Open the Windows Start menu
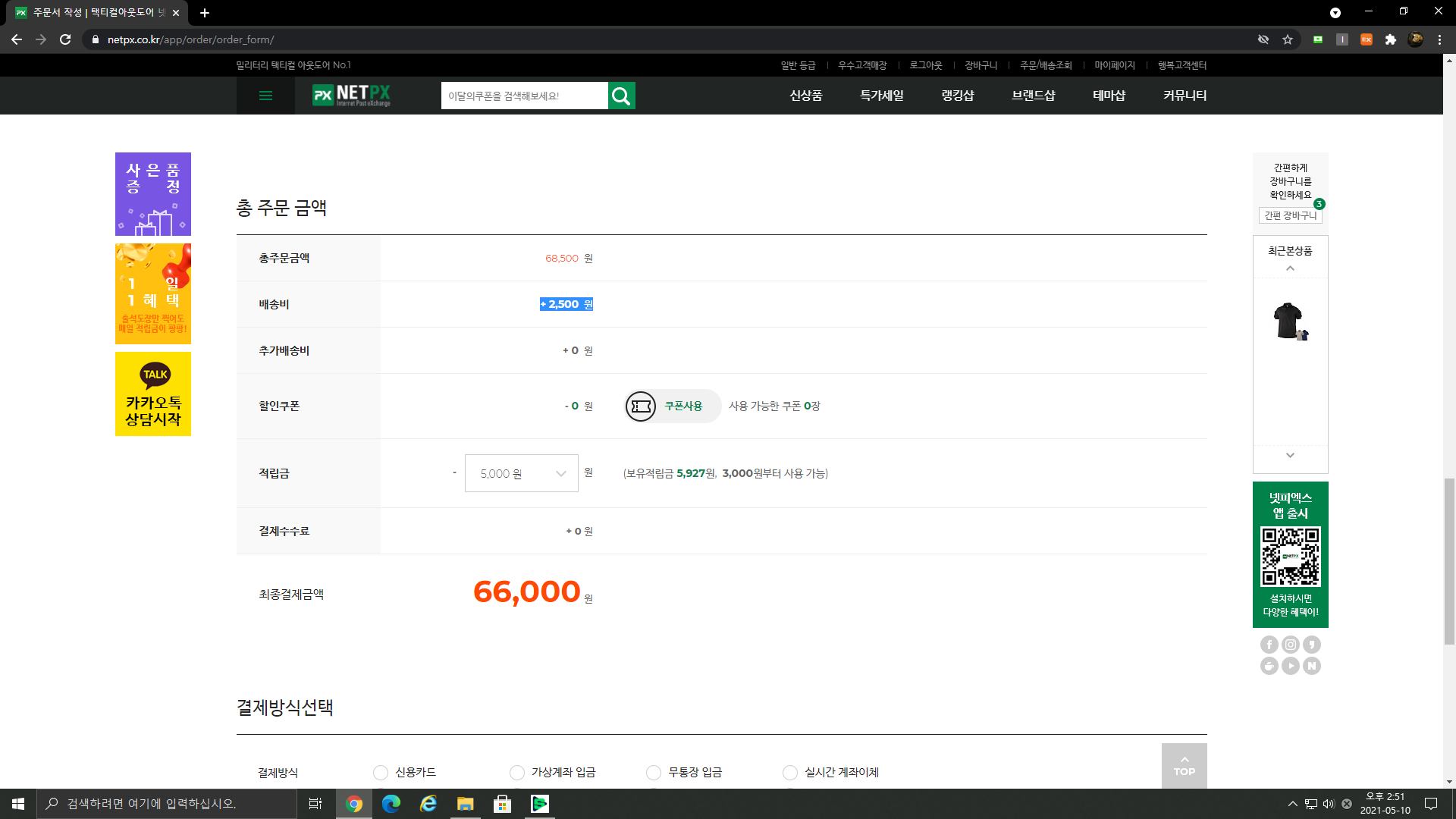Screen dimensions: 1456x819 [x=18, y=804]
